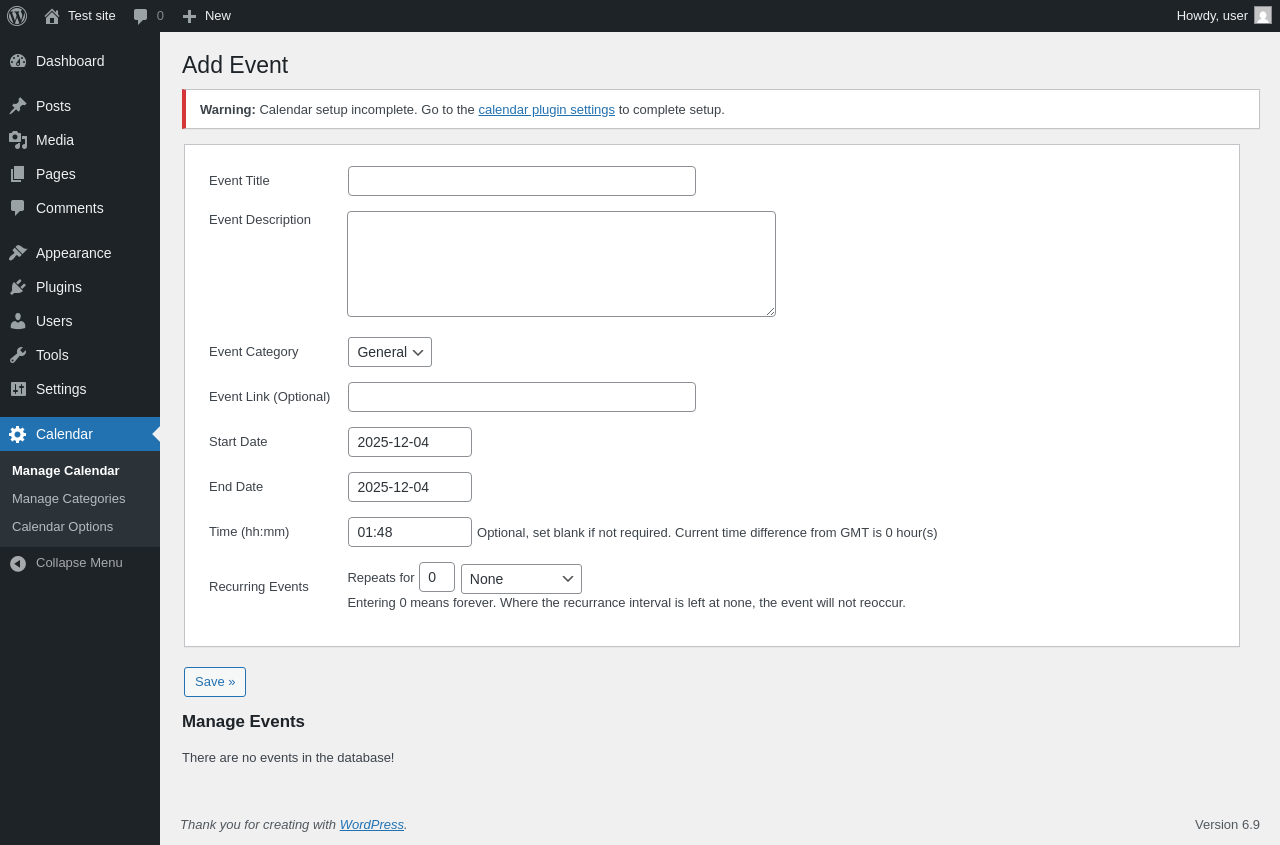Open the recurrence interval None dropdown
The height and width of the screenshot is (845, 1280).
tap(521, 579)
